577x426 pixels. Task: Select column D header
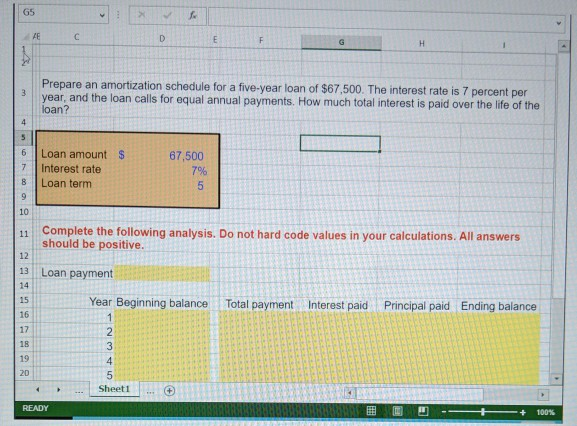pos(162,38)
